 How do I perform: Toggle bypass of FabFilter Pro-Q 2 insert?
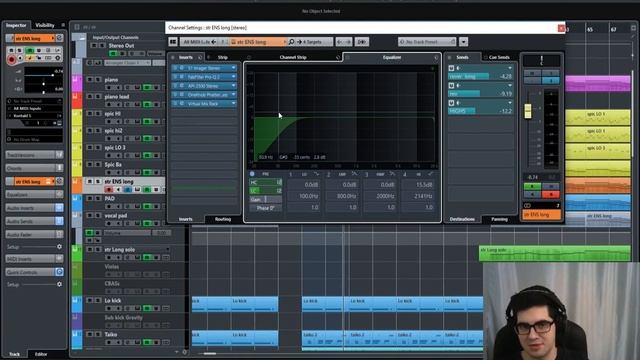click(x=175, y=77)
